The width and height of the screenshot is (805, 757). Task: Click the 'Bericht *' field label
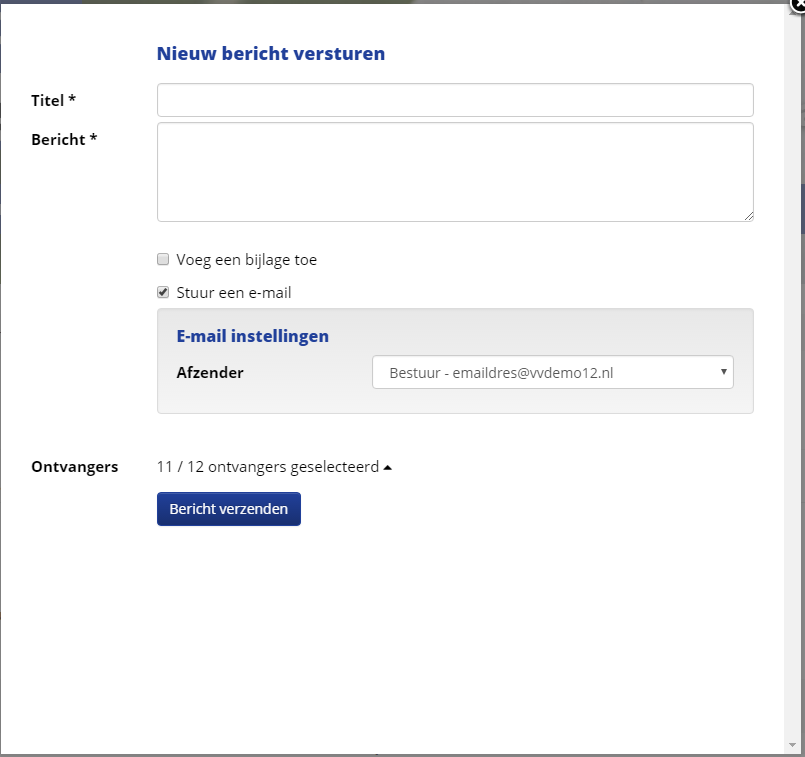coord(64,139)
